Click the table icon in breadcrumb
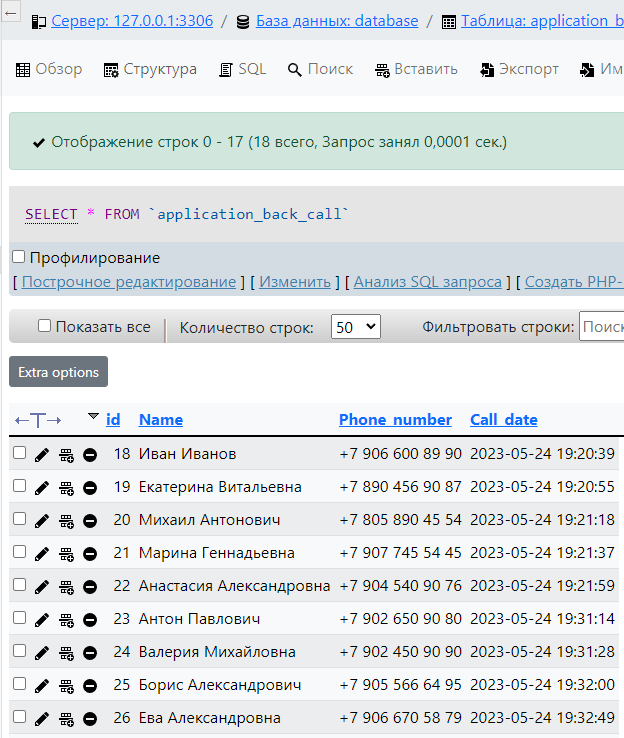Viewport: 624px width, 738px height. pos(448,22)
